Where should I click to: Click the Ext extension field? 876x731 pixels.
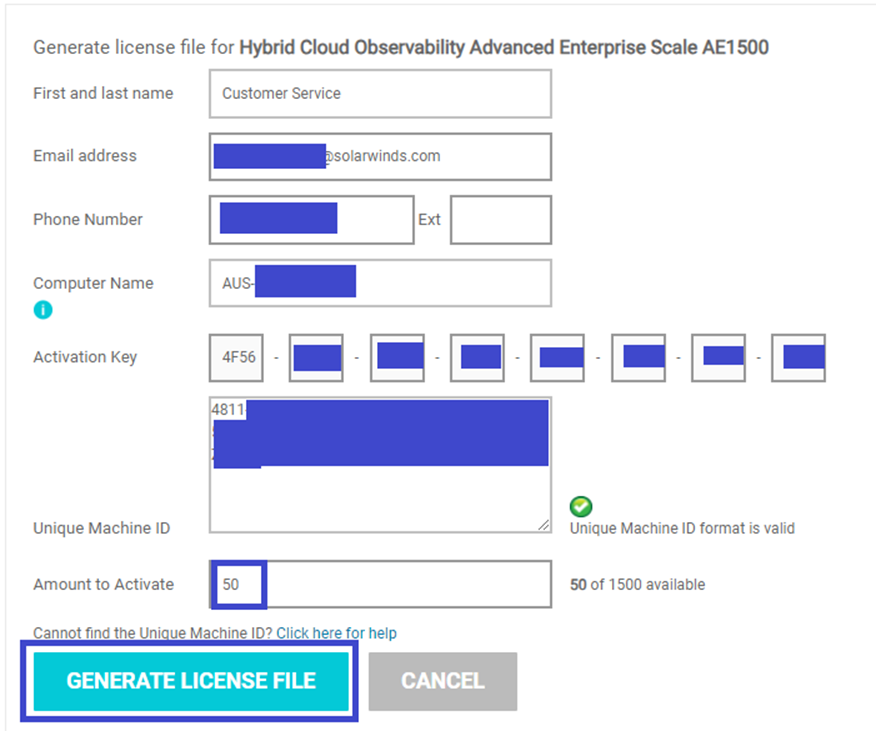500,220
